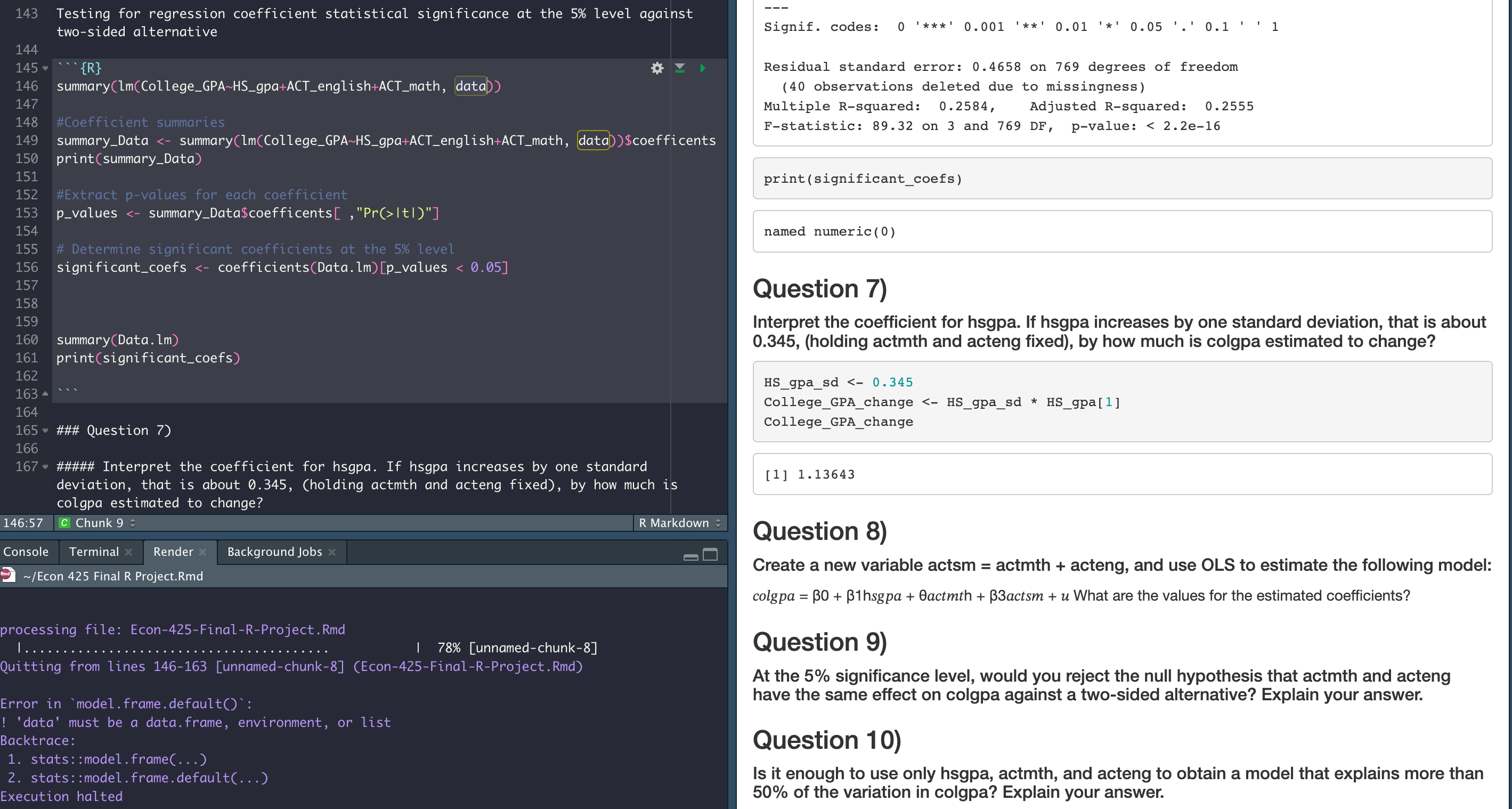Close the Render tab
This screenshot has height=809, width=1512.
(x=202, y=552)
